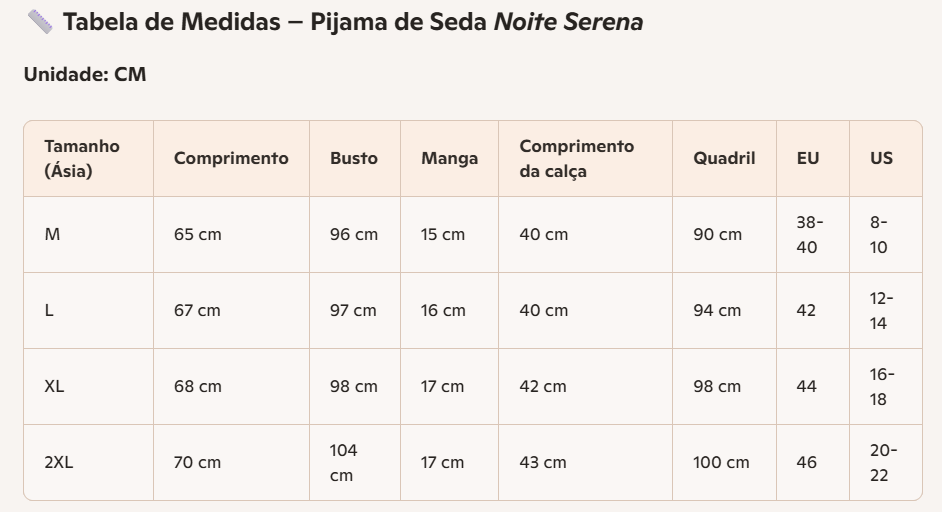Viewport: 942px width, 512px height.
Task: Click the 'Quadril' column header
Action: coord(724,159)
